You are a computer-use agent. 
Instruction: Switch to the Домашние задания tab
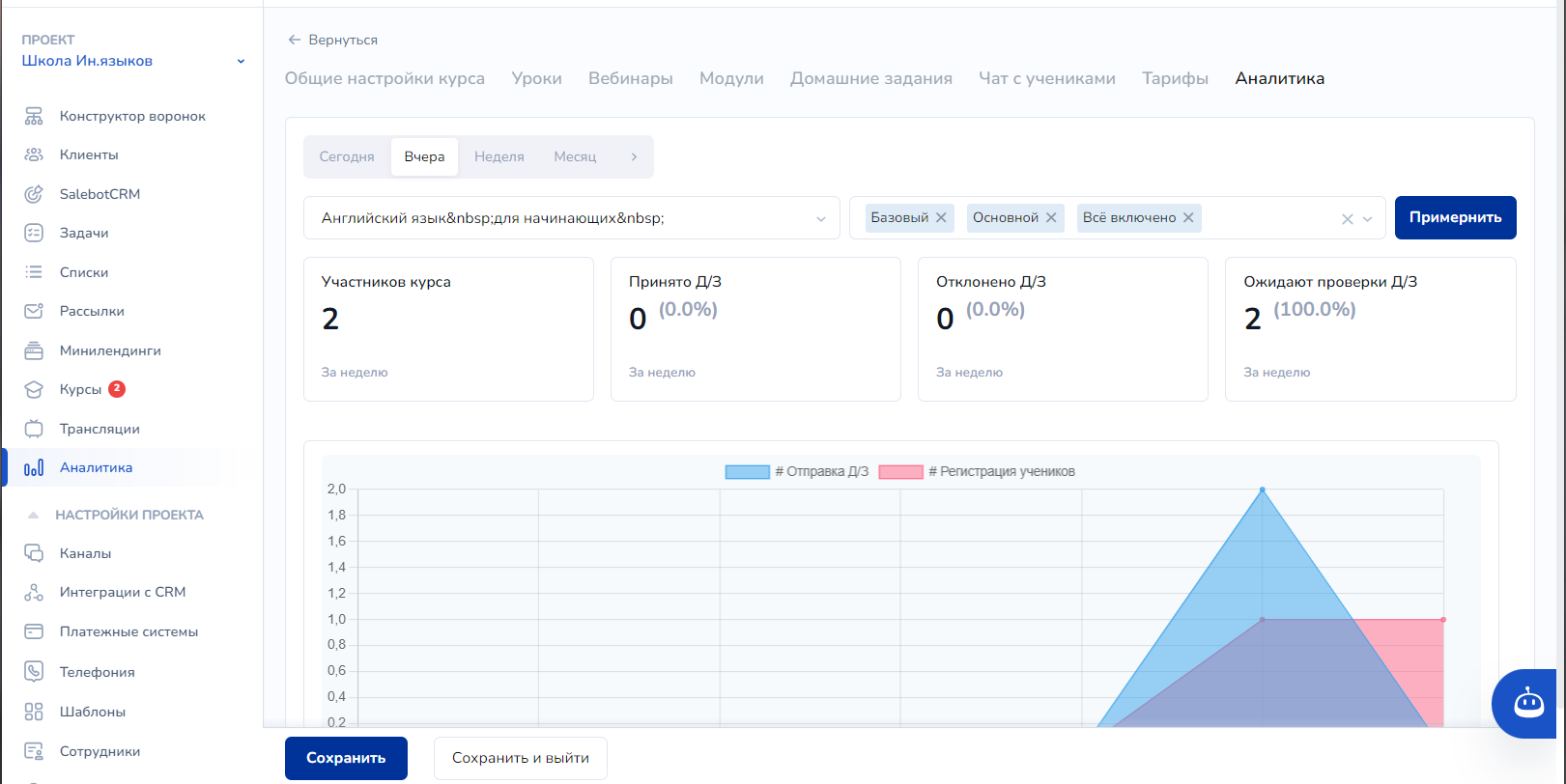(x=870, y=78)
